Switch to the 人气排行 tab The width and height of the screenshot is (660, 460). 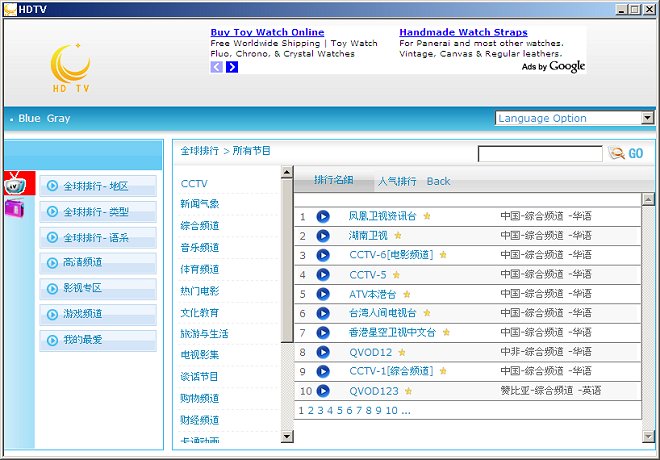(397, 181)
